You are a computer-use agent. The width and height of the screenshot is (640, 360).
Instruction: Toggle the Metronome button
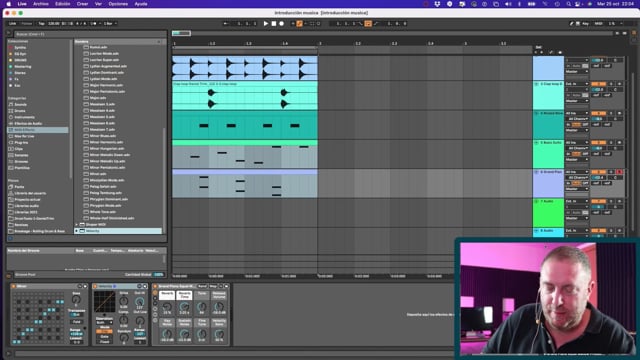click(93, 24)
